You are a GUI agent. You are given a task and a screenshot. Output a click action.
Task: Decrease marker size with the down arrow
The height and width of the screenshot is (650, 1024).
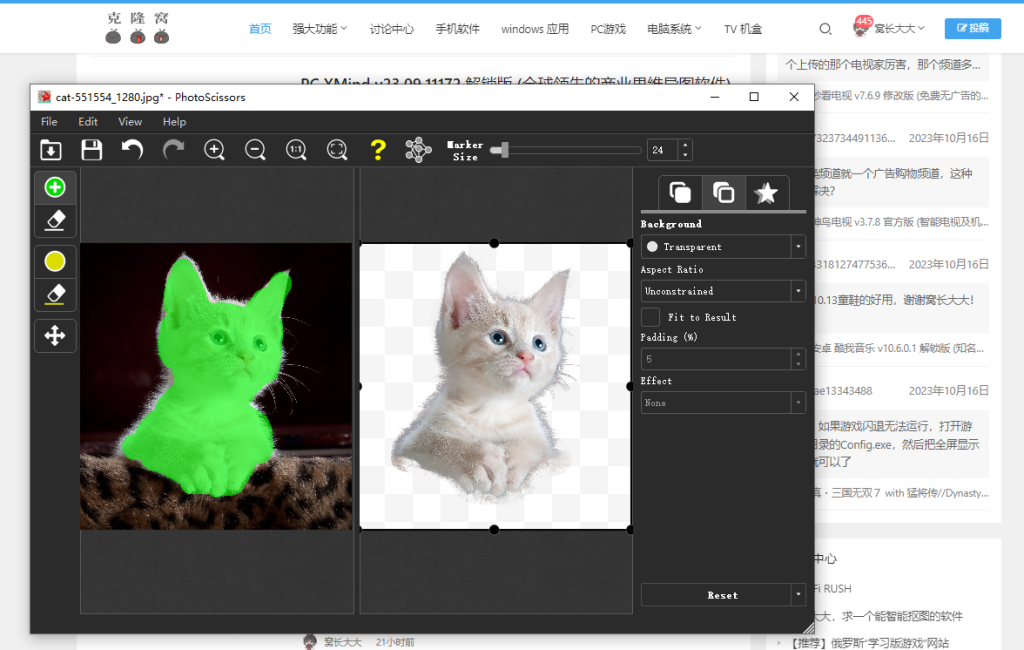685,155
